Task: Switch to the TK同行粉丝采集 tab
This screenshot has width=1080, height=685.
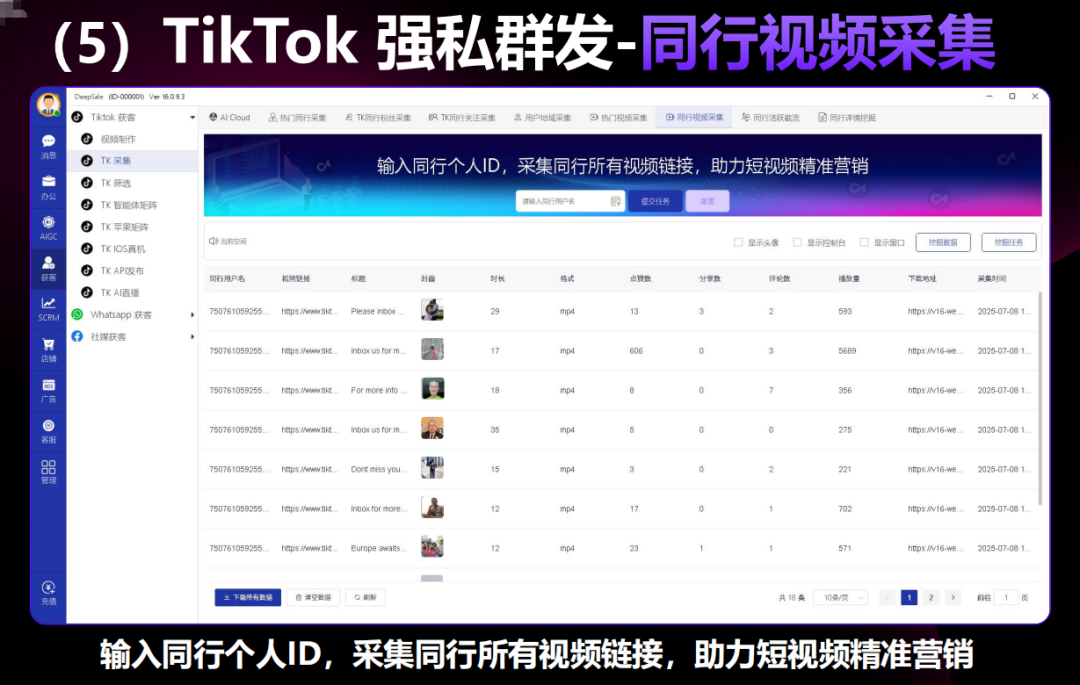Action: tap(377, 118)
